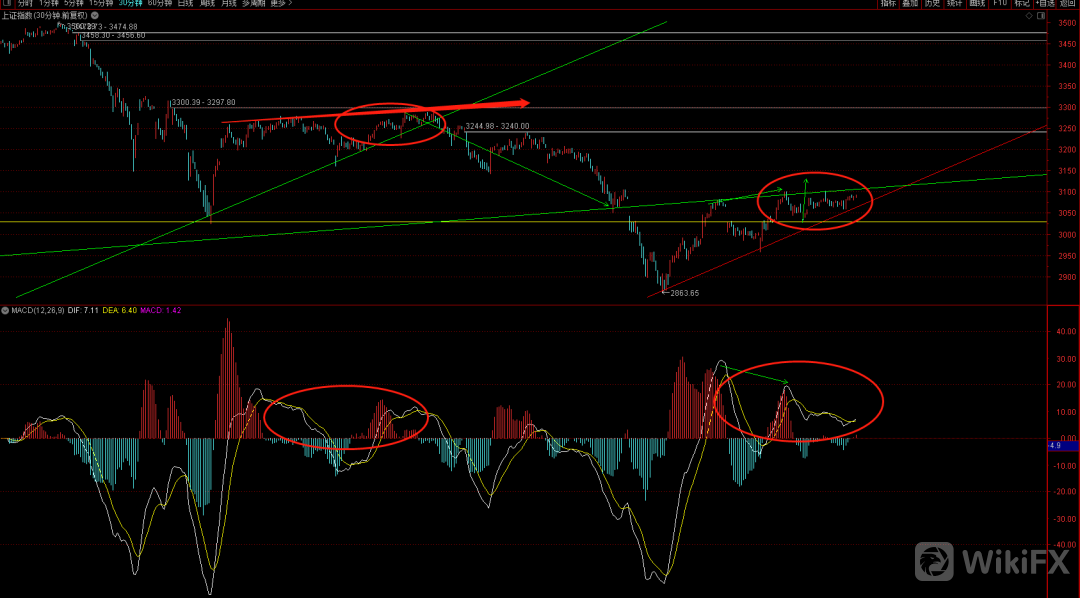1080x598 pixels.
Task: Select the 15分钟 timeframe
Action: click(102, 4)
